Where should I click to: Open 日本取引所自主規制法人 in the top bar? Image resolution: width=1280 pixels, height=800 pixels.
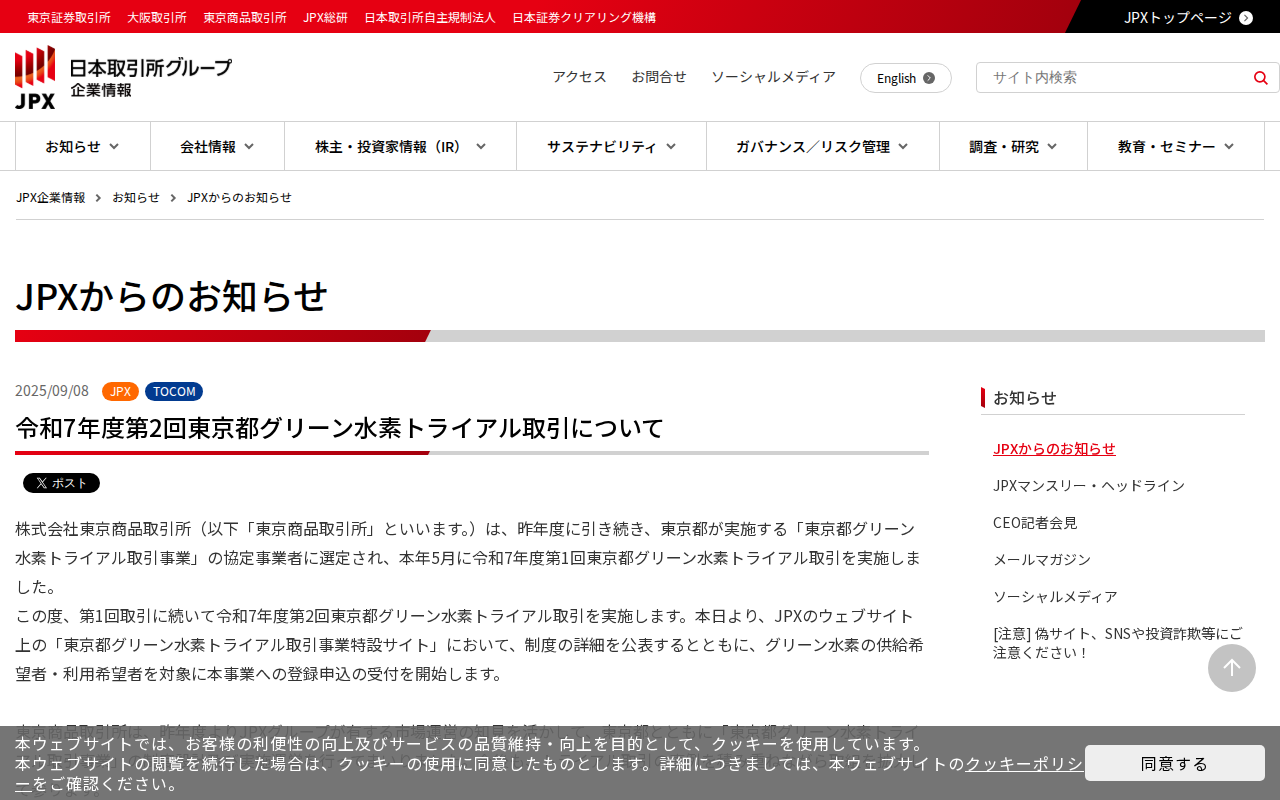tap(430, 17)
